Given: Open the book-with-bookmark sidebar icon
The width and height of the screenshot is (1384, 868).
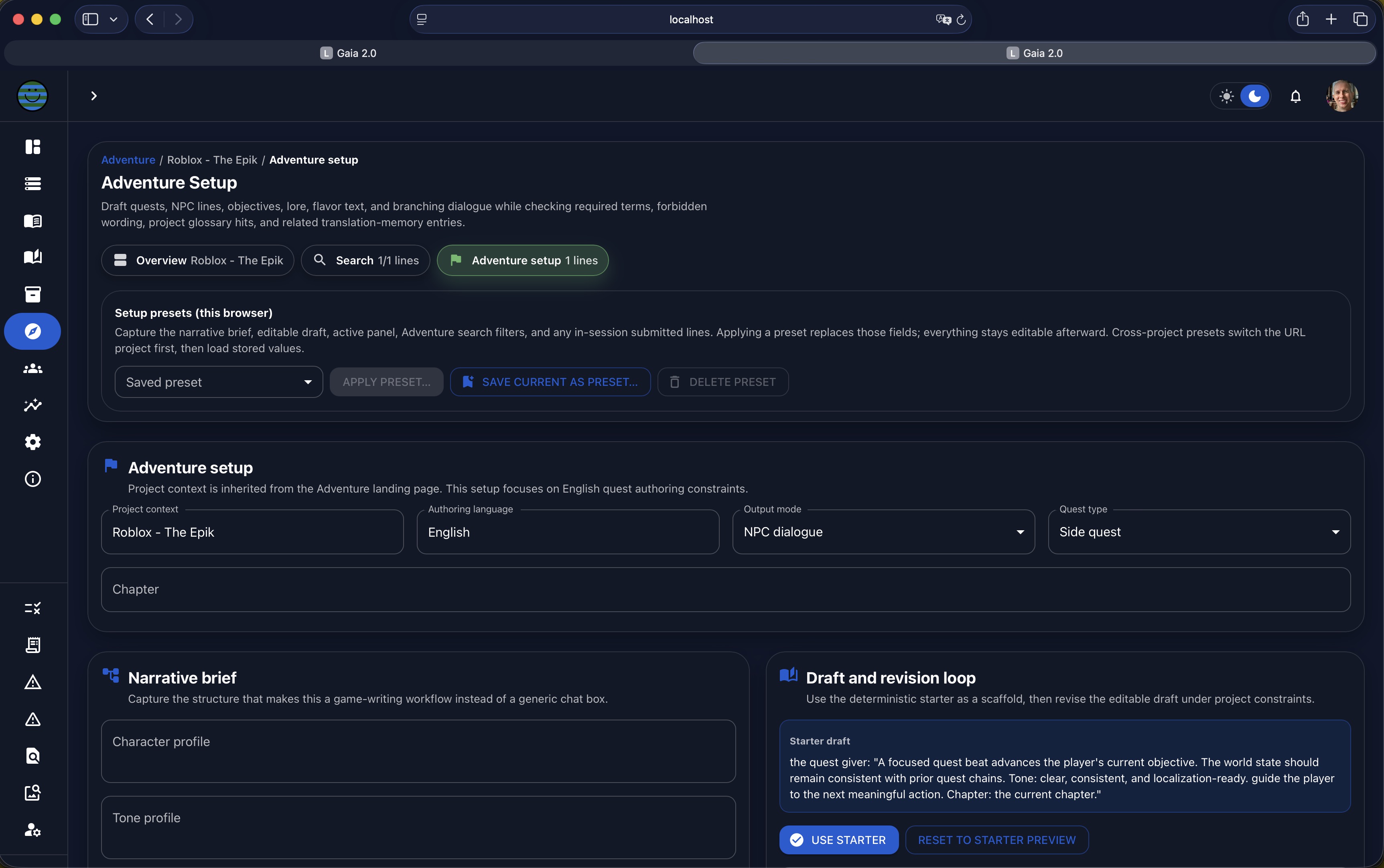Looking at the screenshot, I should [33, 257].
